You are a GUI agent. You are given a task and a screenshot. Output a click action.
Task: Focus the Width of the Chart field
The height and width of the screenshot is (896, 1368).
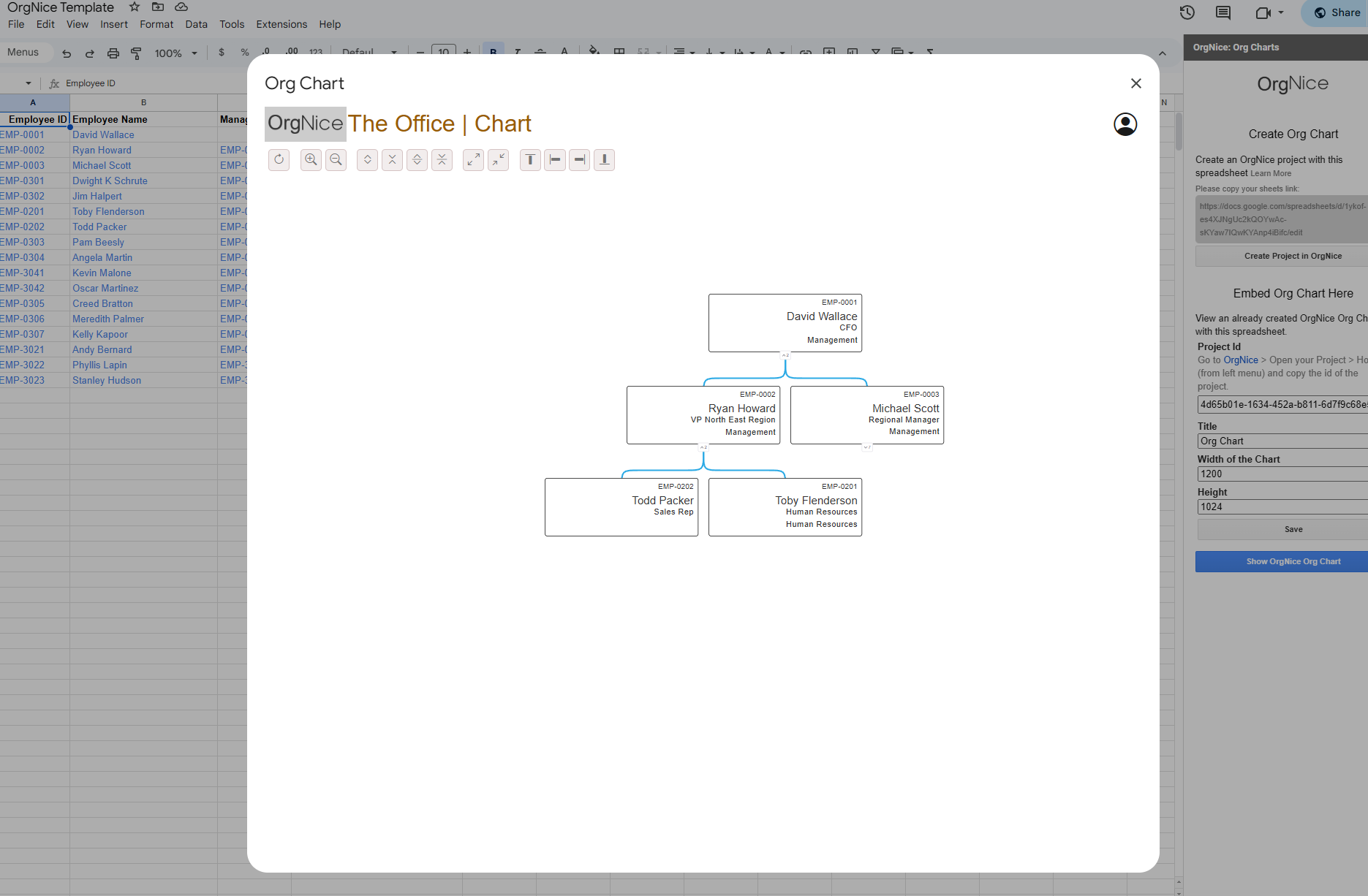tap(1282, 474)
